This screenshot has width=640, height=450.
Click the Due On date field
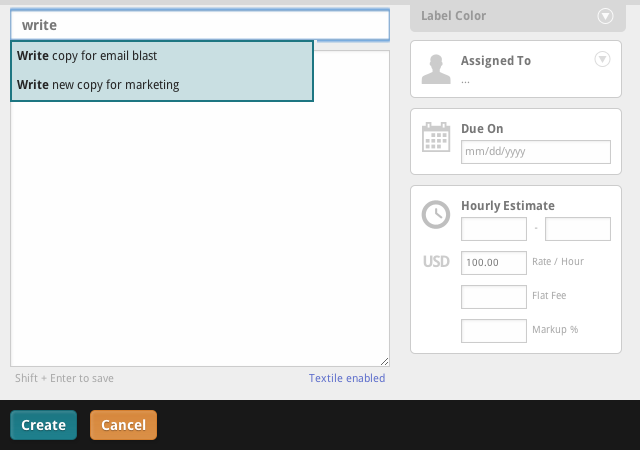click(x=535, y=152)
